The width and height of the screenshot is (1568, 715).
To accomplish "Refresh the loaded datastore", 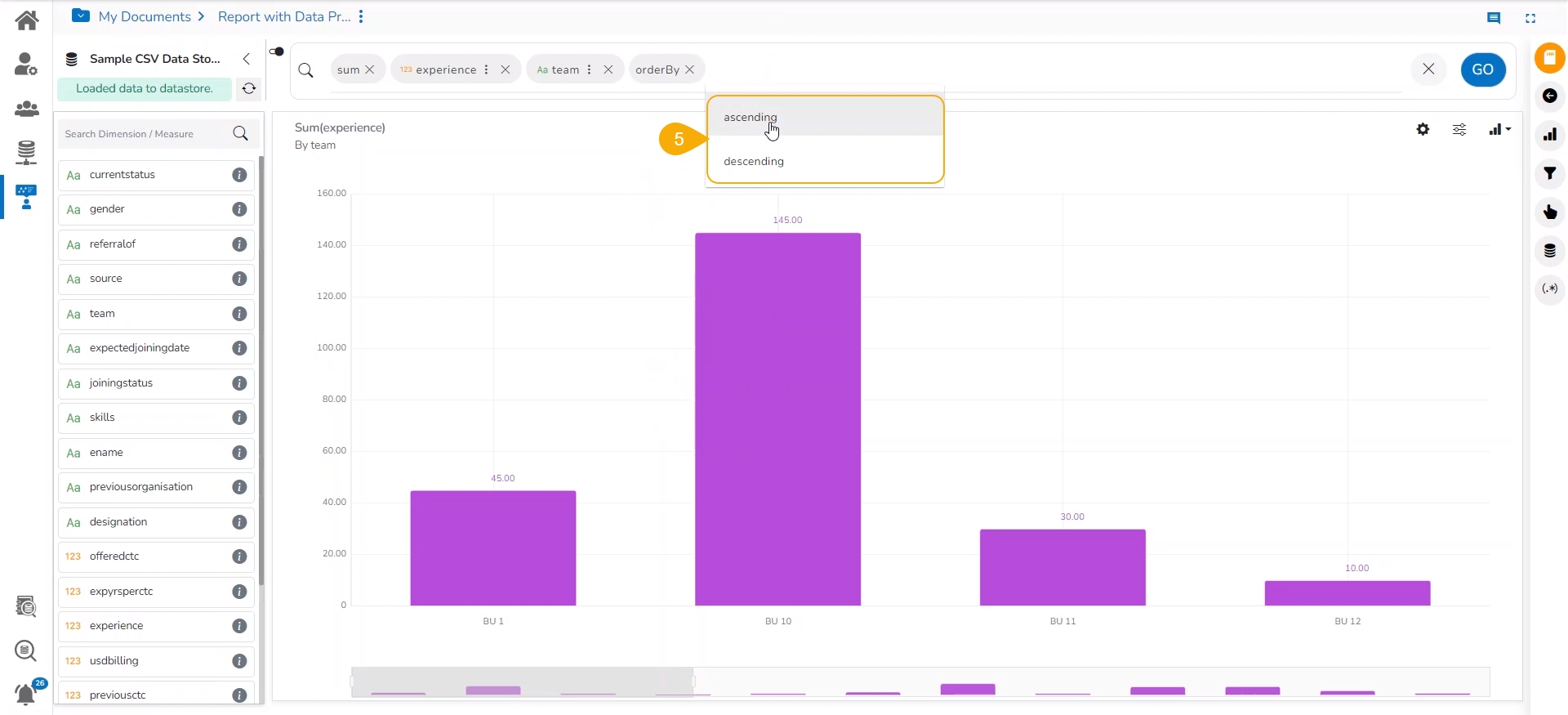I will pyautogui.click(x=249, y=88).
